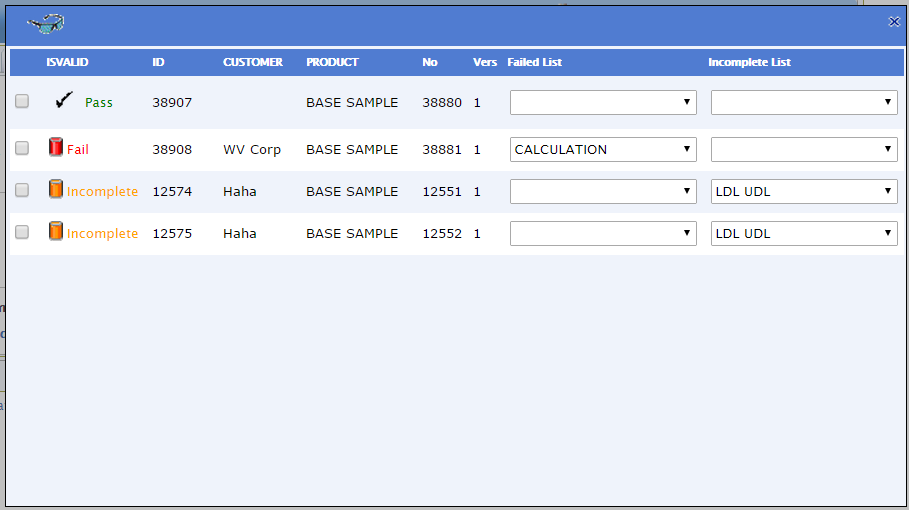Enable the checkbox for row ID 12575
This screenshot has width=909, height=510.
pos(22,232)
